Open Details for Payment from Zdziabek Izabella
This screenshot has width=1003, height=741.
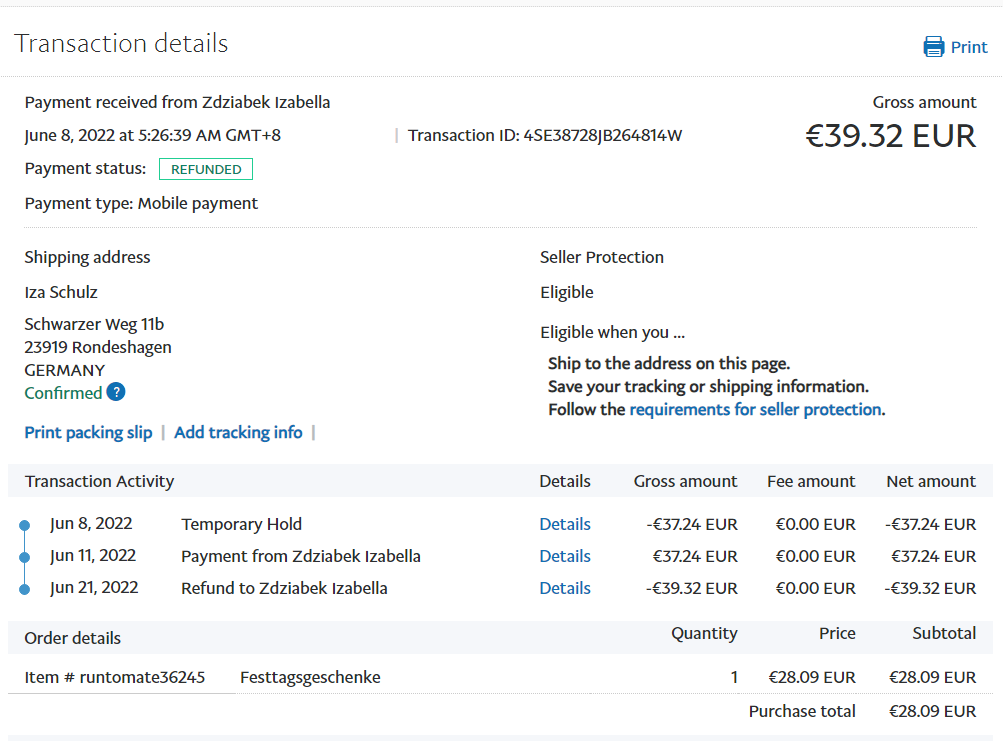tap(565, 556)
